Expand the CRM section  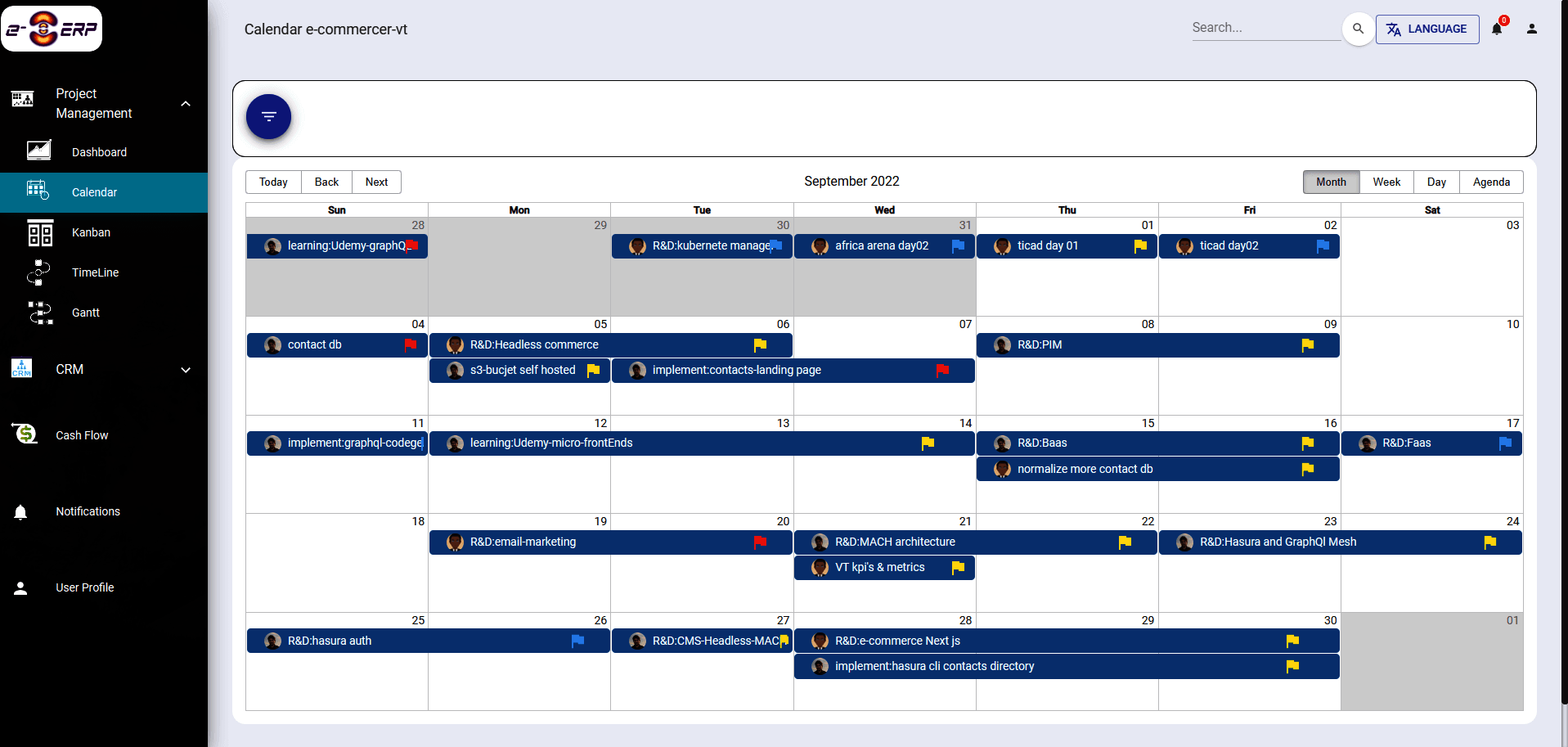186,370
